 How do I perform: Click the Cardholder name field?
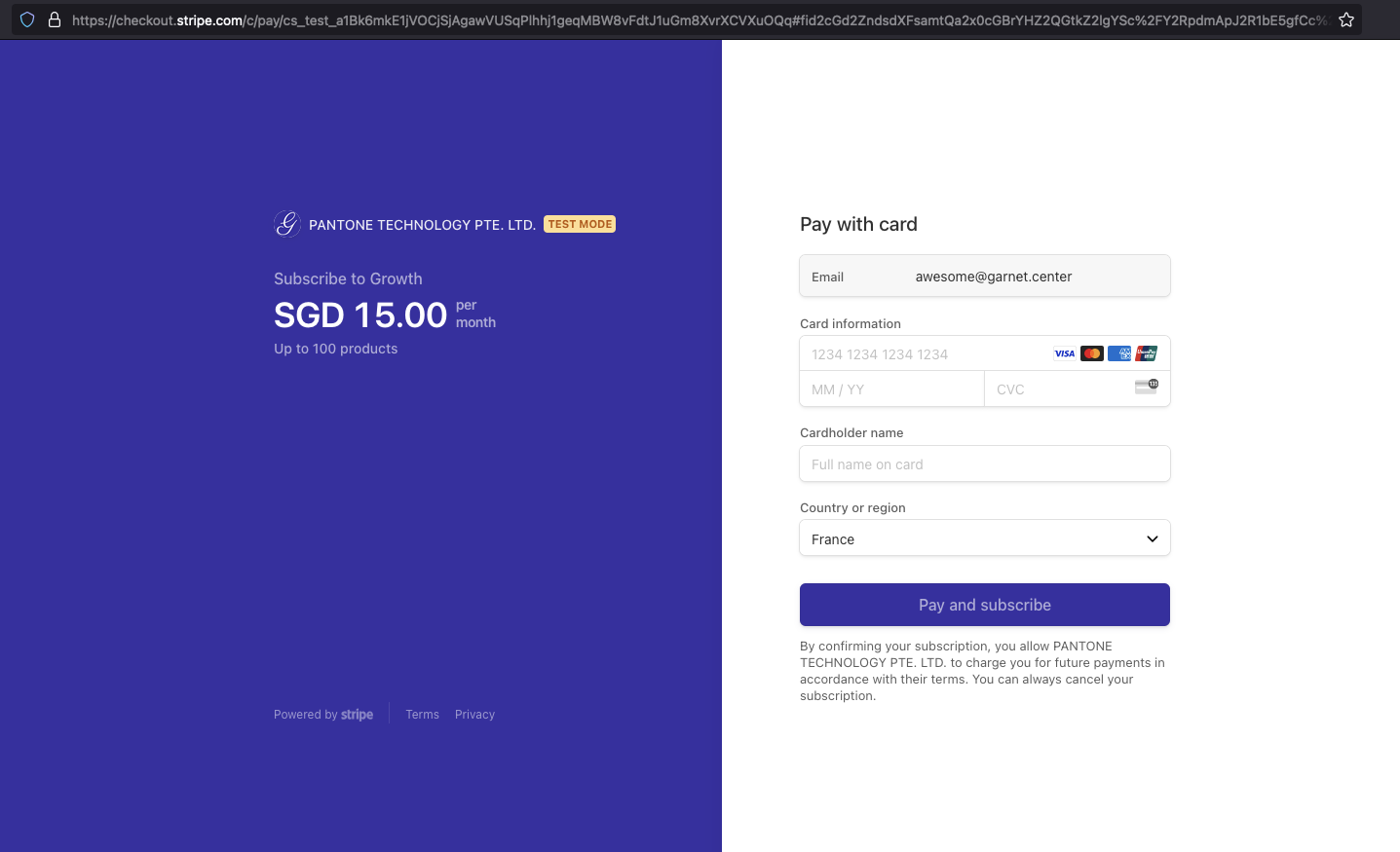click(984, 463)
